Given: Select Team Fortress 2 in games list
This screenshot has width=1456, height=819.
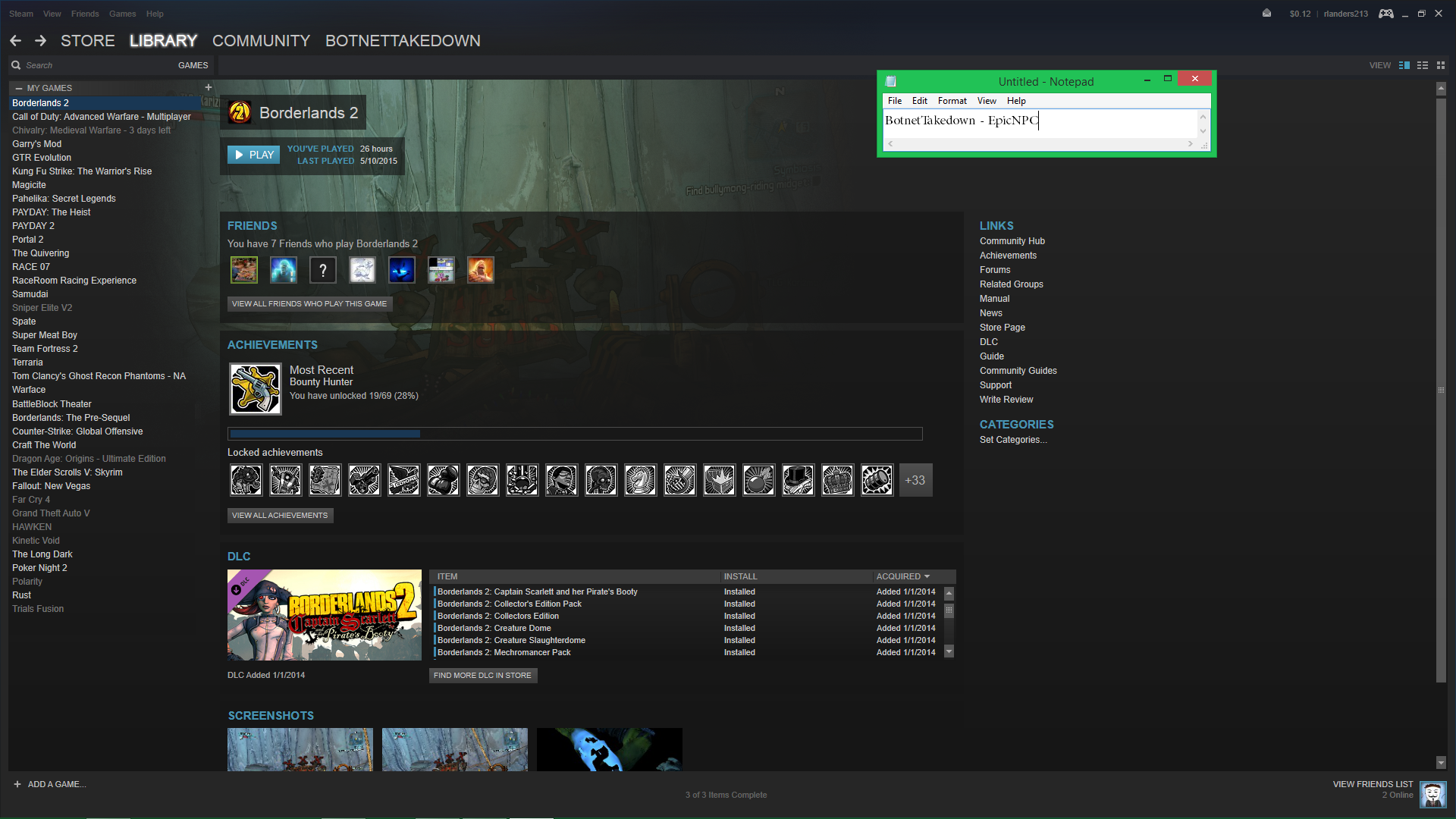Looking at the screenshot, I should (x=45, y=349).
